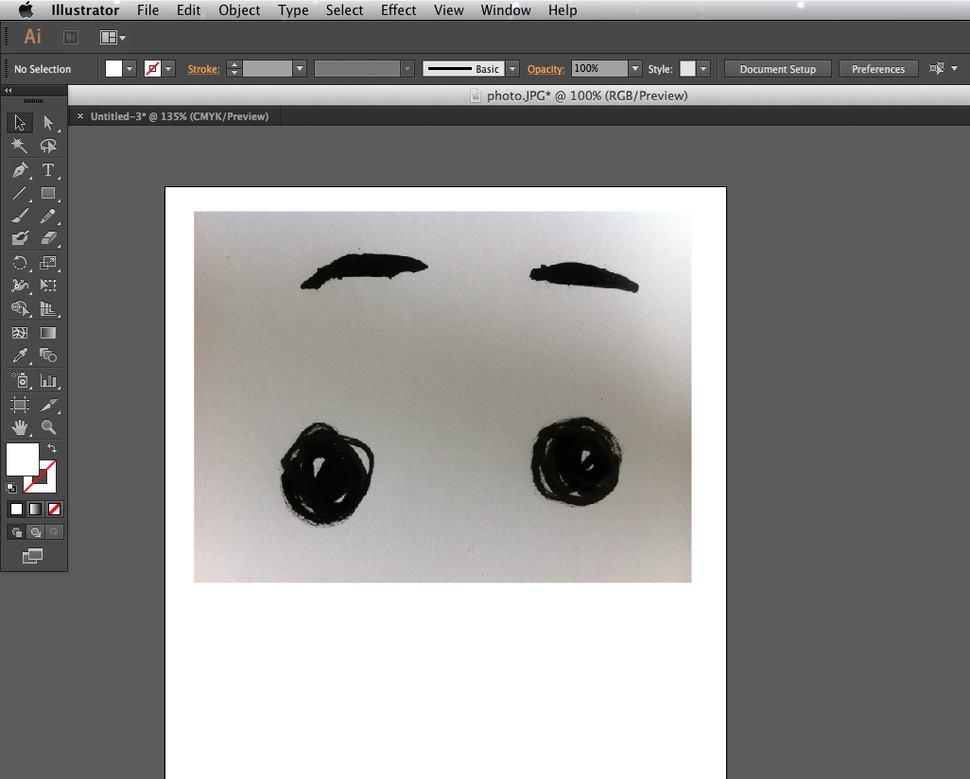Viewport: 970px width, 779px height.
Task: Apply the gradient fill mode
Action: (x=34, y=509)
